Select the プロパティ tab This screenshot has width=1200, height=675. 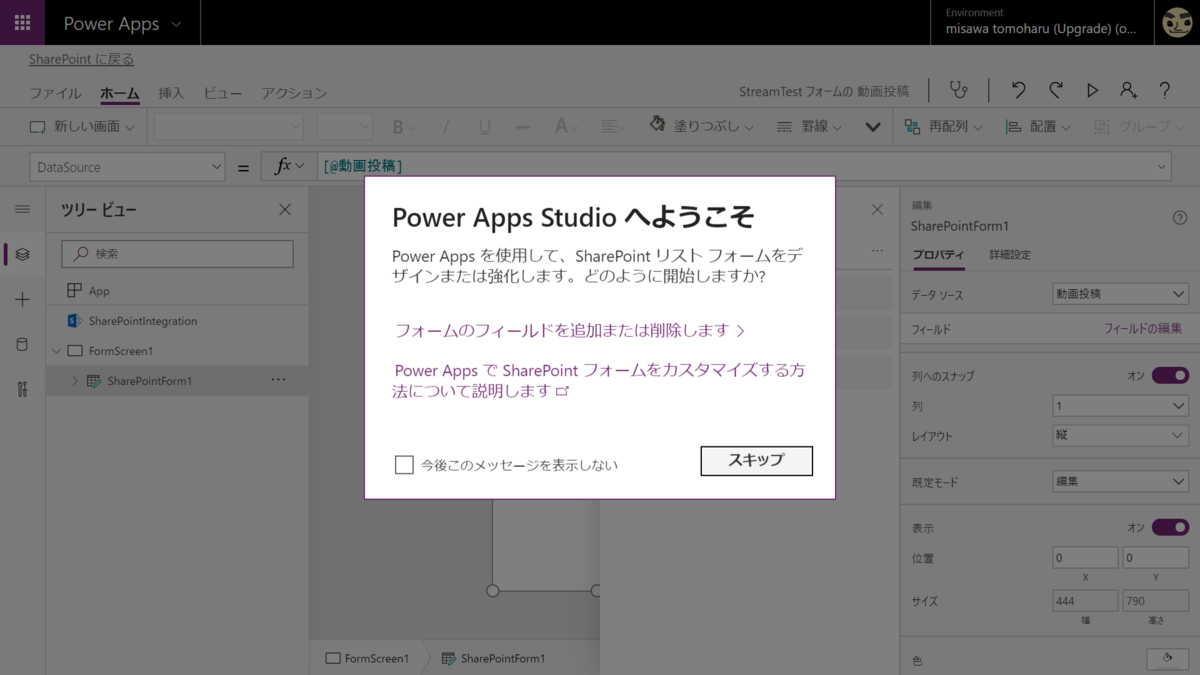938,255
